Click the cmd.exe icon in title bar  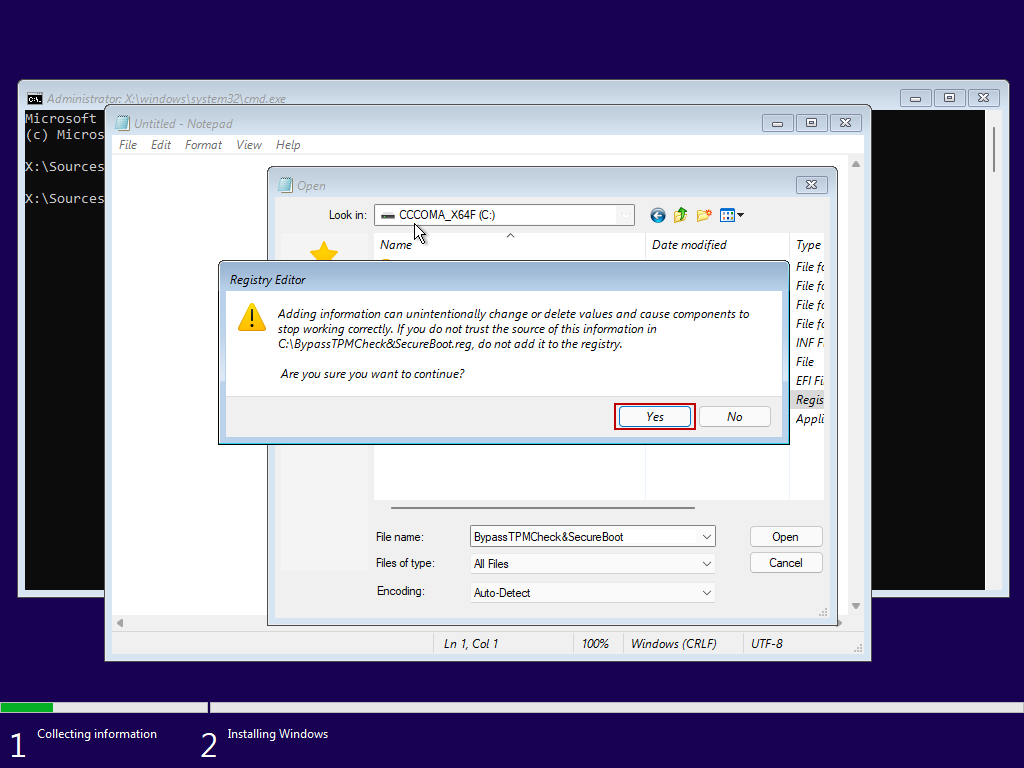coord(35,99)
